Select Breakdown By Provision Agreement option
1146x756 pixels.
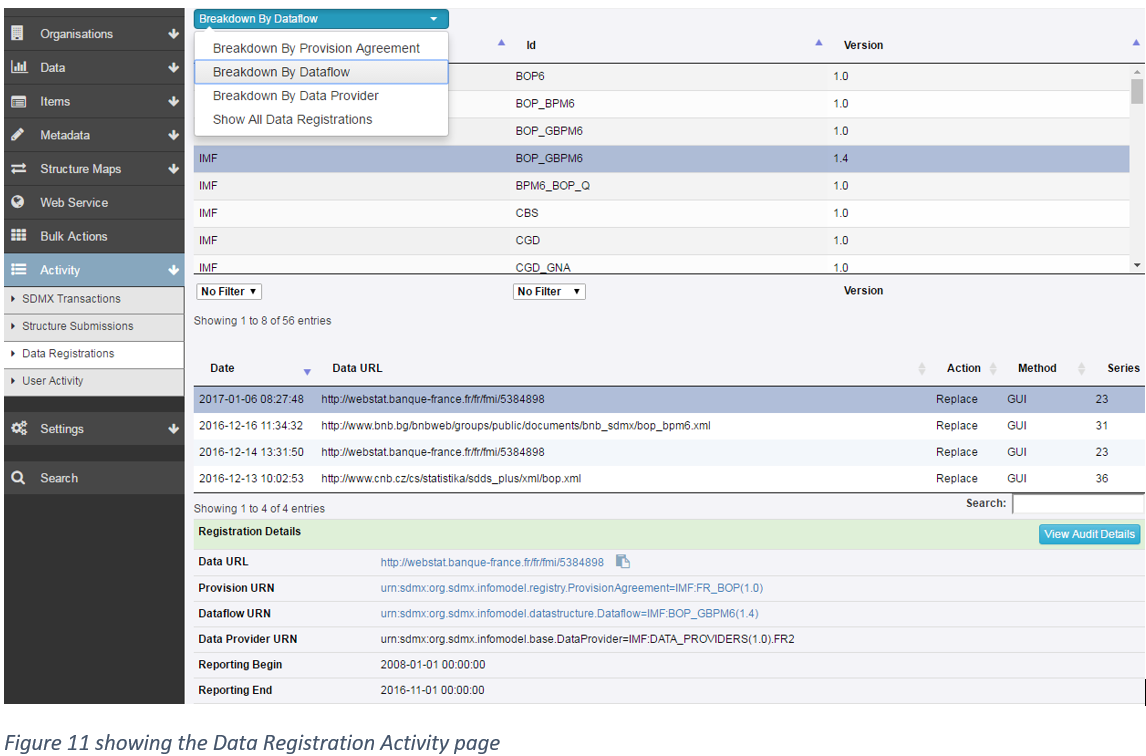(x=316, y=48)
